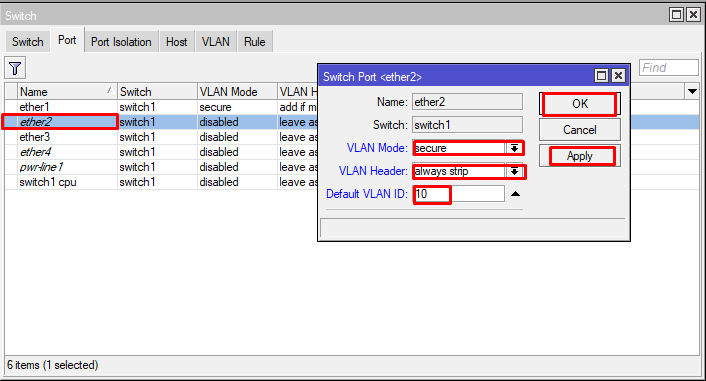Click the VLAN Header always strip field
Viewport: 706px width, 381px height.
pyautogui.click(x=459, y=172)
